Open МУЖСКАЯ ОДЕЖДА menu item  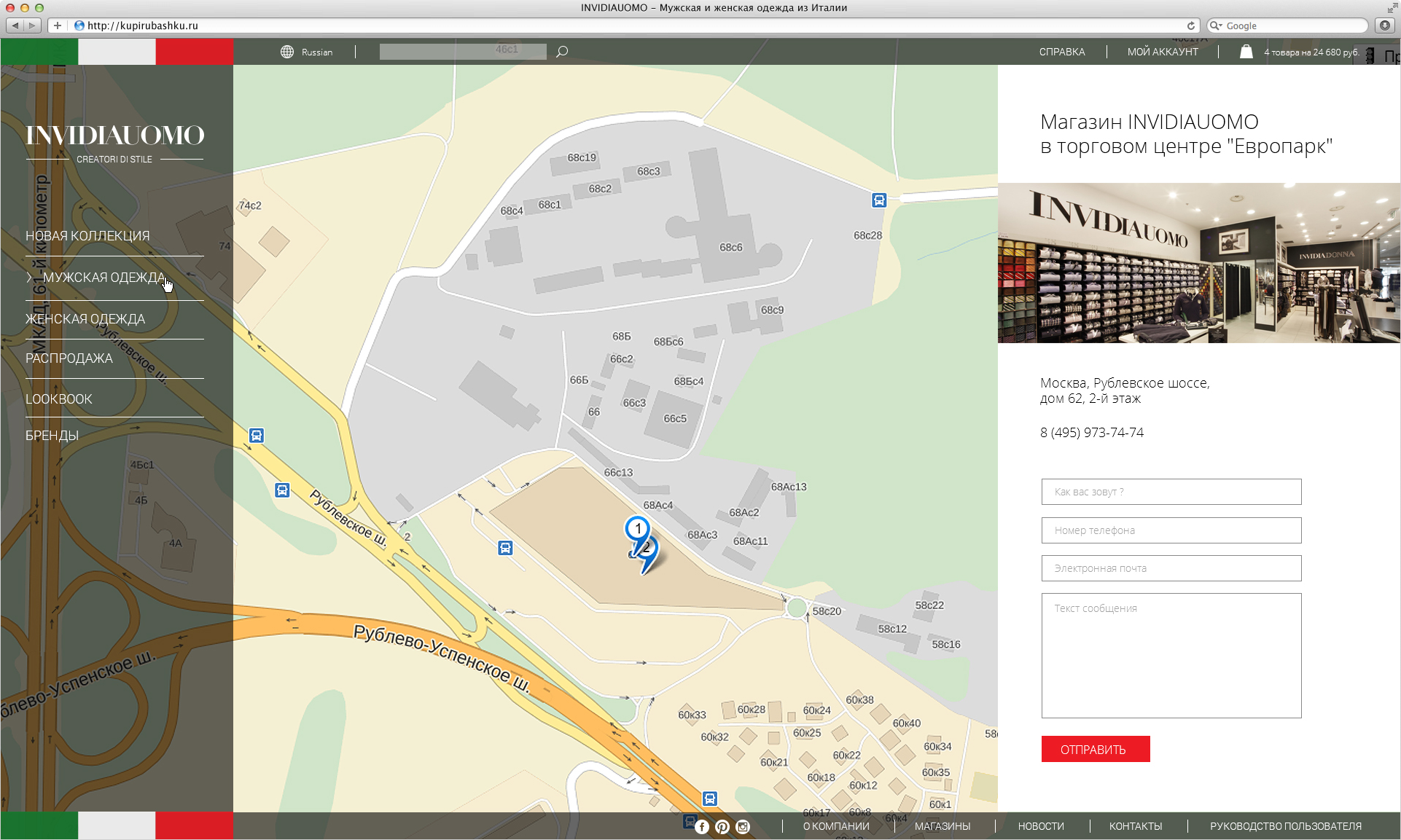pos(104,278)
